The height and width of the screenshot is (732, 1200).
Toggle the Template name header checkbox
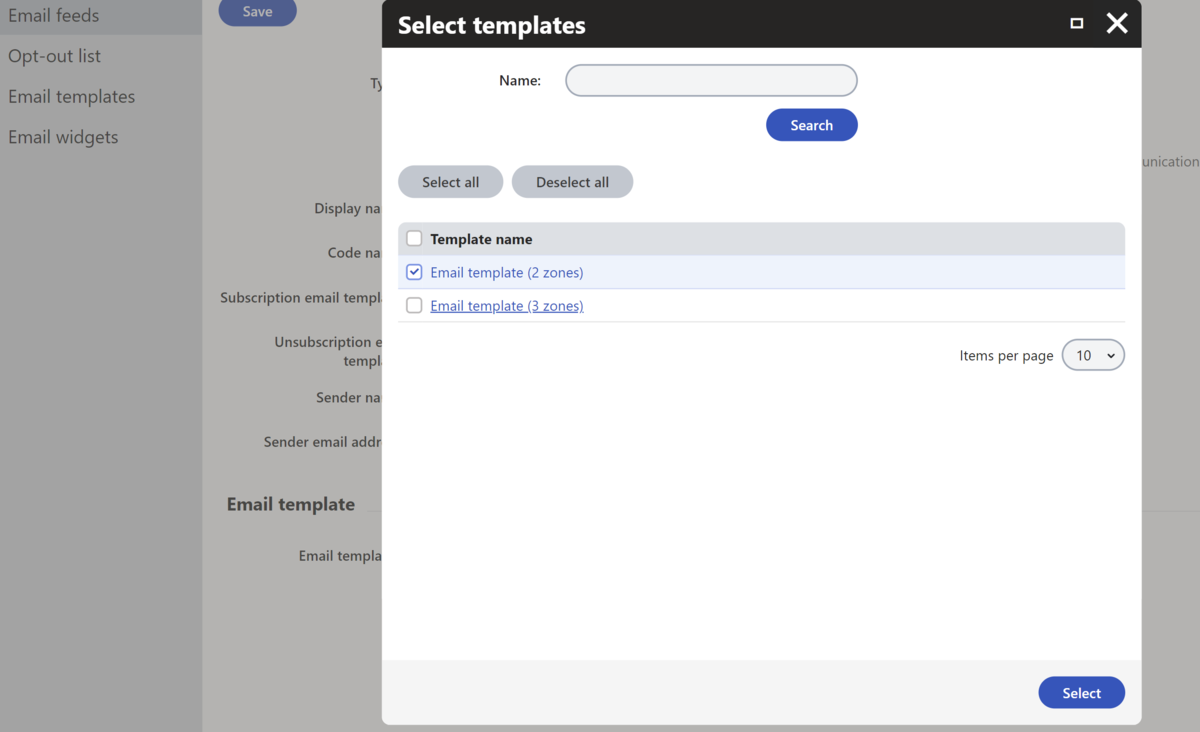tap(414, 239)
